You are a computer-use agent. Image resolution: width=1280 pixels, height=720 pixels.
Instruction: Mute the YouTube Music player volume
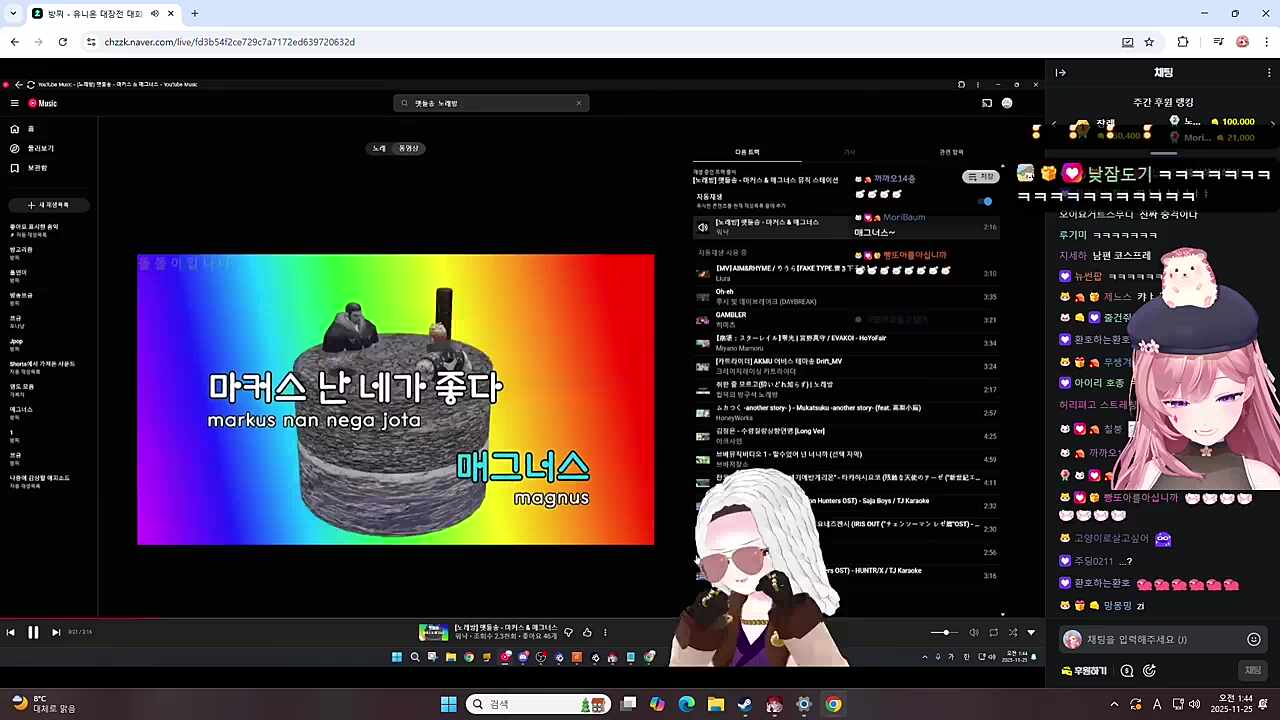974,632
